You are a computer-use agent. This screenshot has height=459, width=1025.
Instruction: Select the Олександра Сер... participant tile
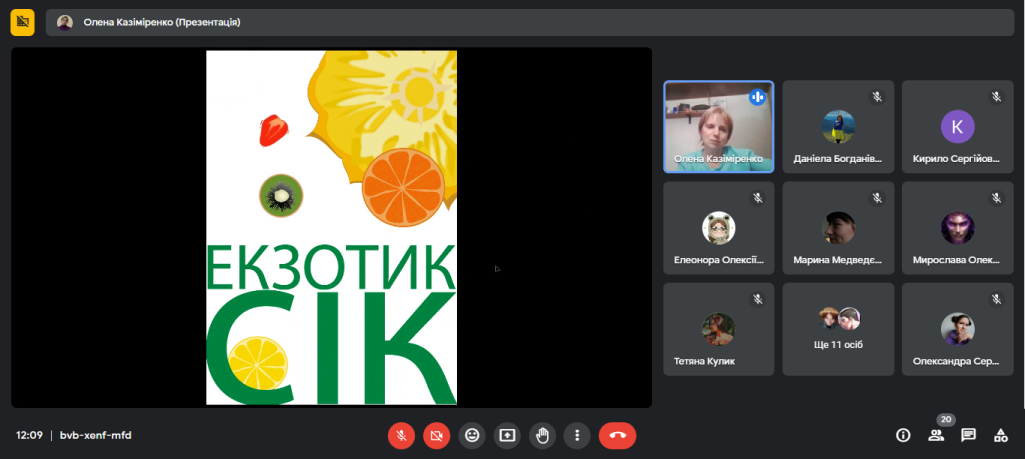pyautogui.click(x=957, y=329)
